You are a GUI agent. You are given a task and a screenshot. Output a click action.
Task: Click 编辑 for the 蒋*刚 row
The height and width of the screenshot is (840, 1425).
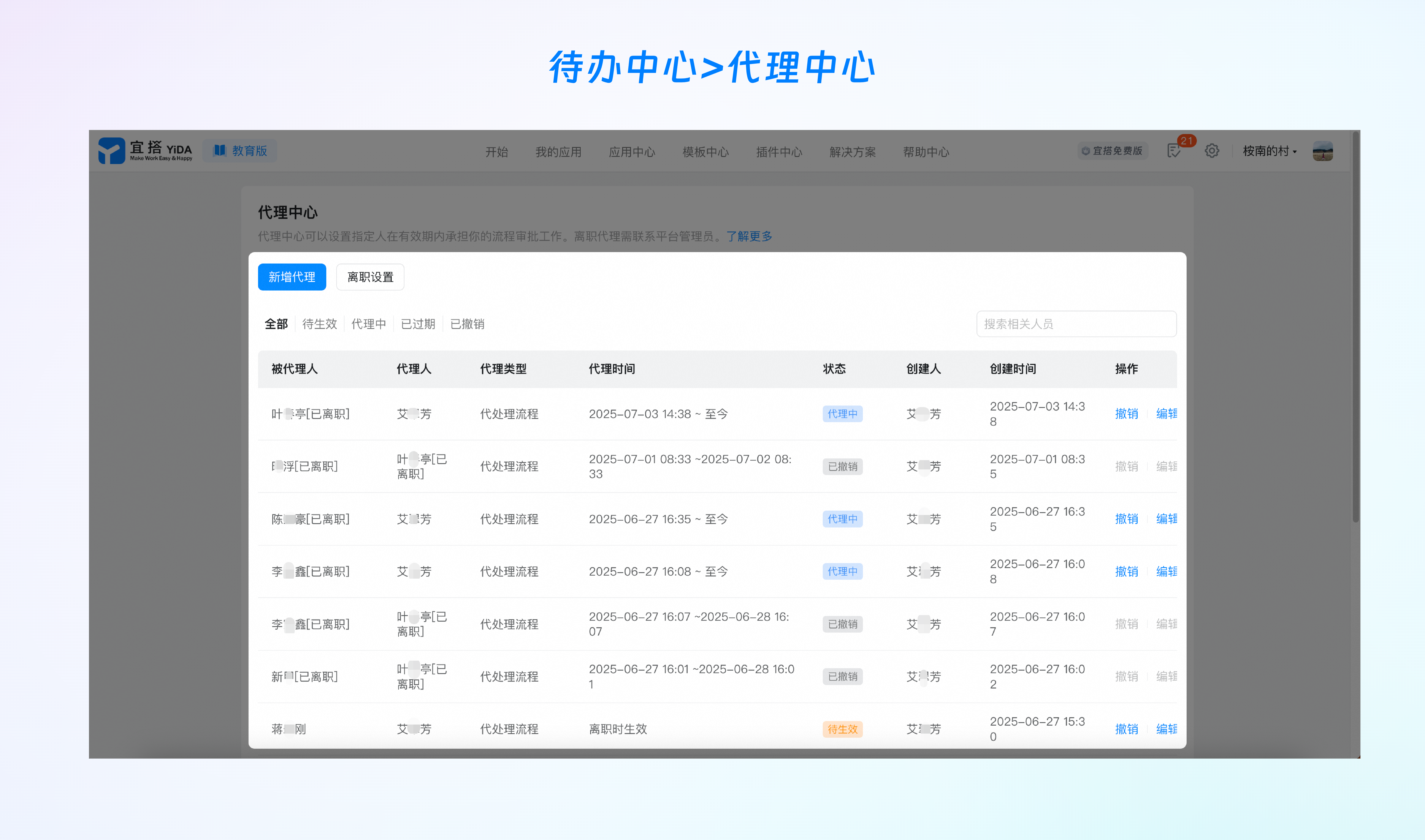(1166, 729)
